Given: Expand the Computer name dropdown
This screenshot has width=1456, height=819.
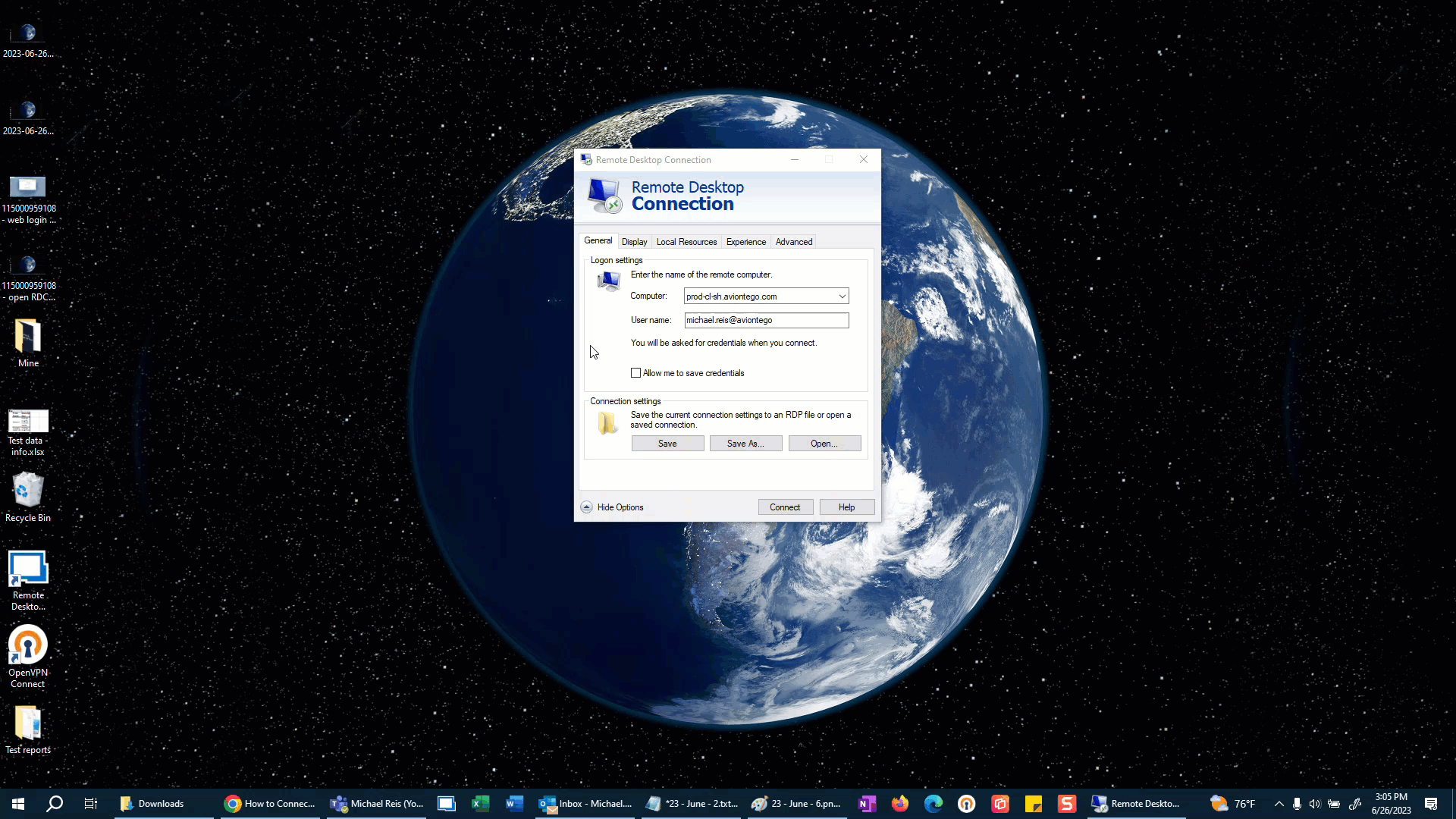Looking at the screenshot, I should (x=842, y=297).
